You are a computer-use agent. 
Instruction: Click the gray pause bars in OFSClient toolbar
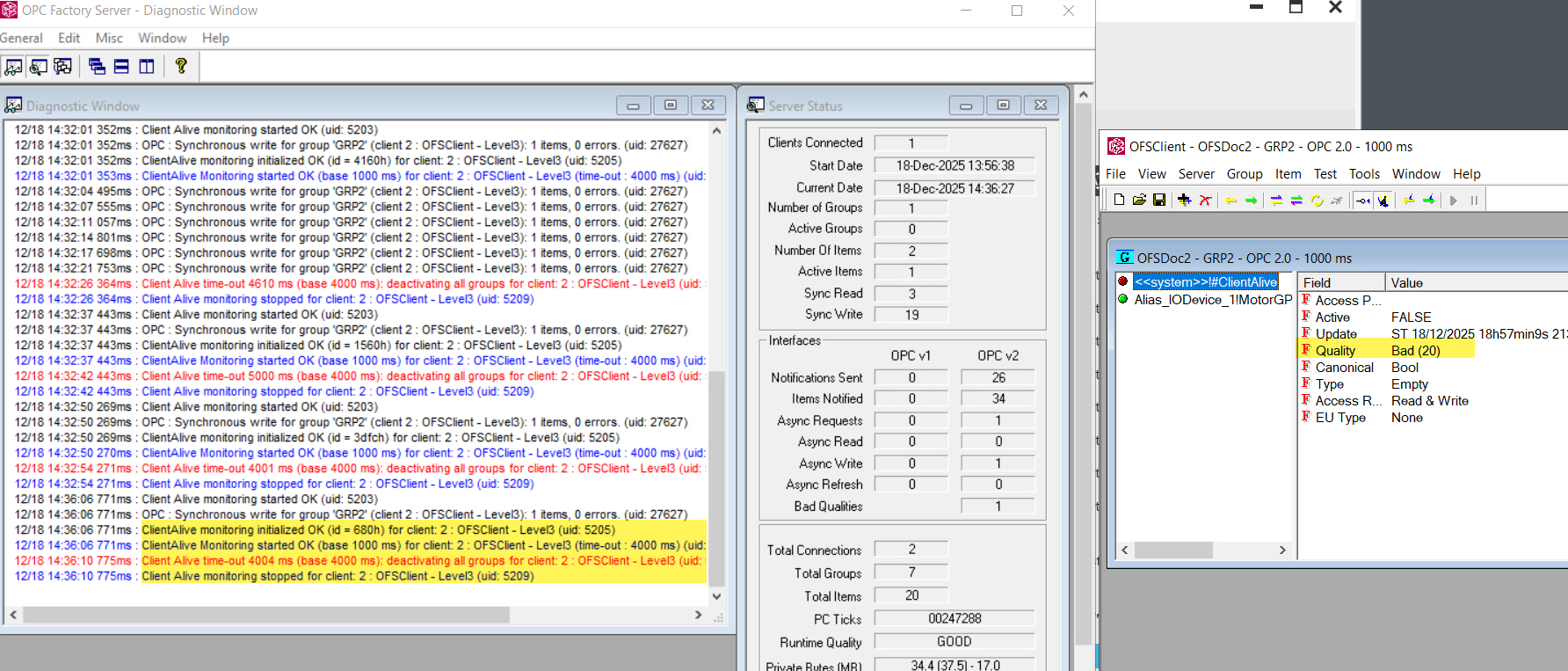coord(1474,200)
